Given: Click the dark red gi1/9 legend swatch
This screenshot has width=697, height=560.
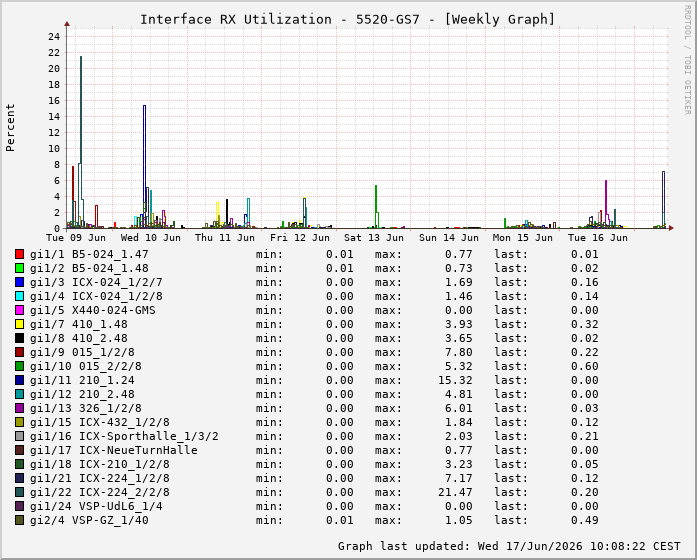Looking at the screenshot, I should (x=19, y=352).
